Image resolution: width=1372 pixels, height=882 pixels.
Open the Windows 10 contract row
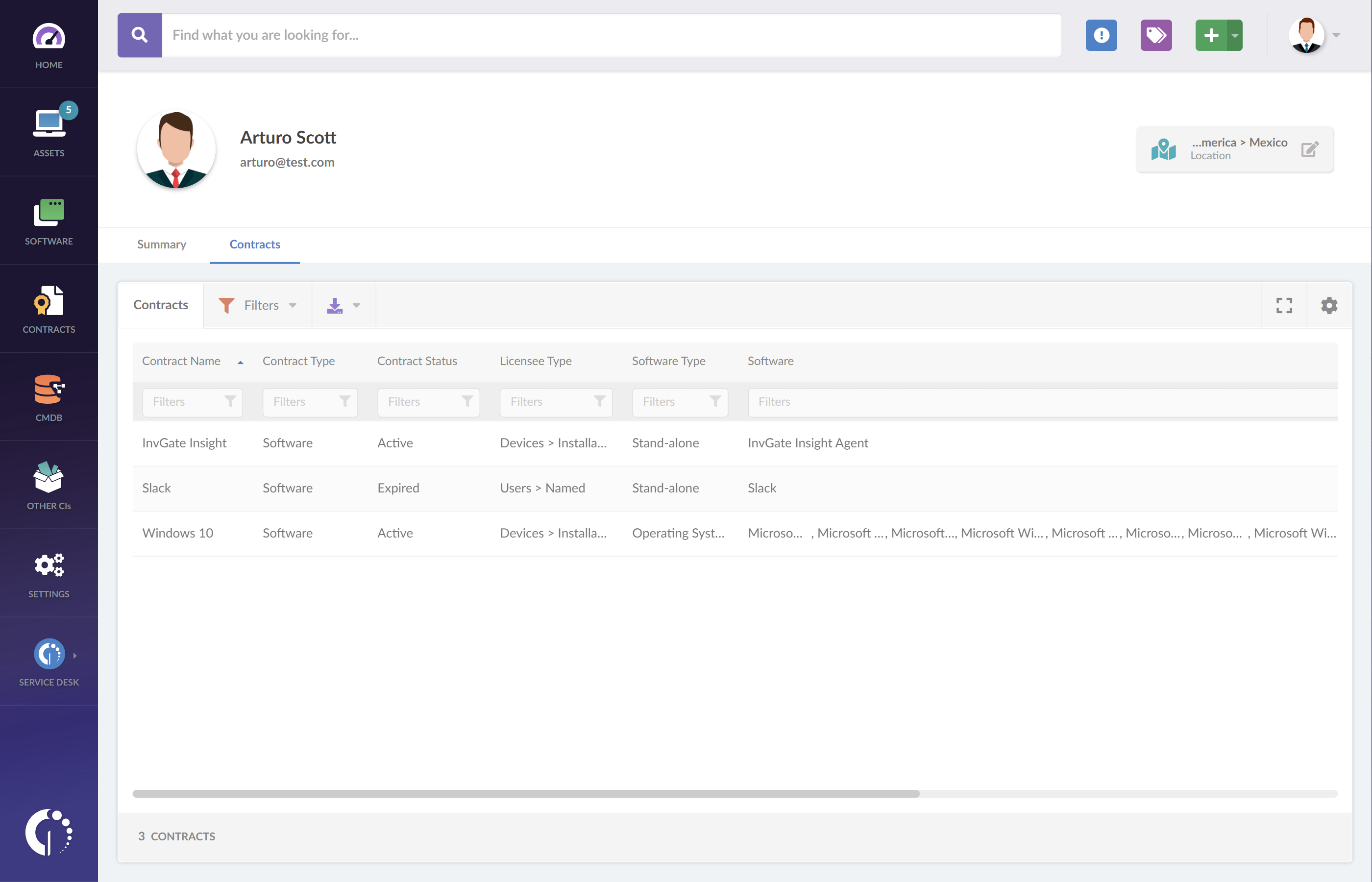[735, 533]
